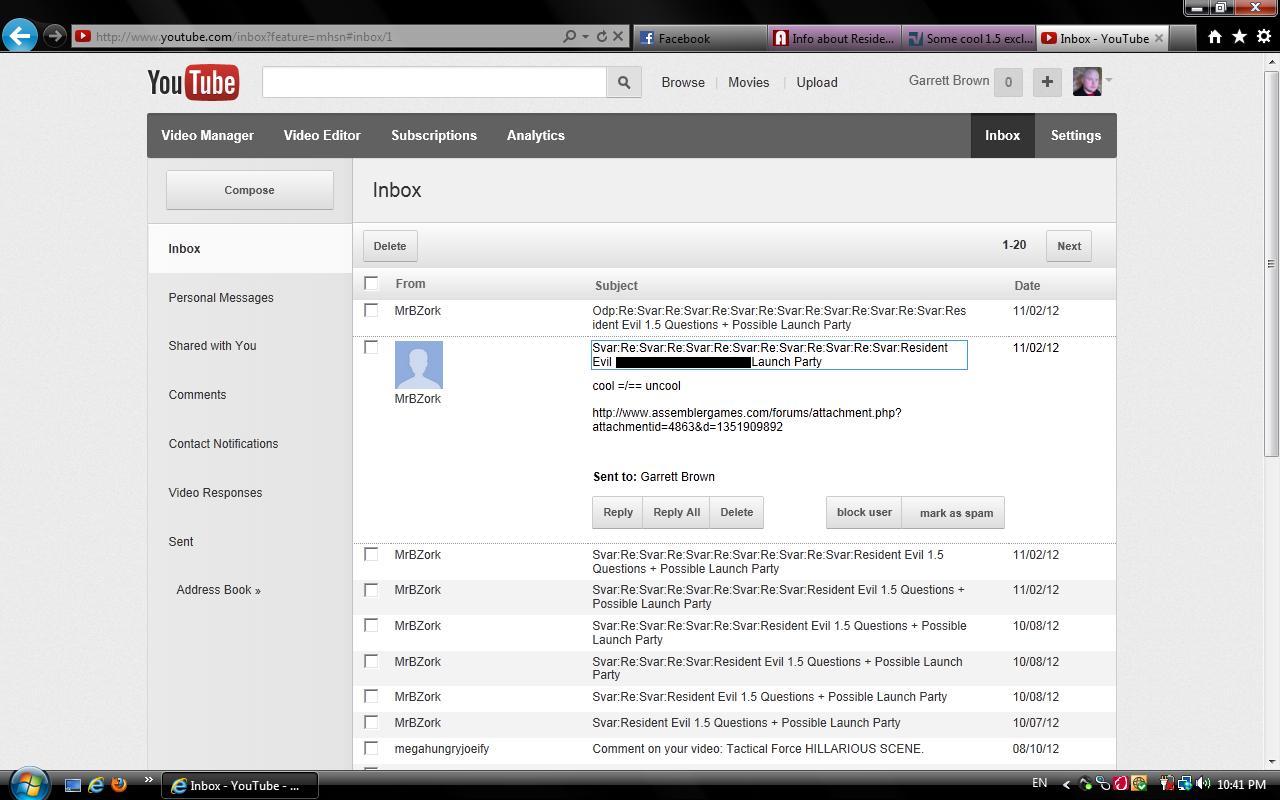Click the address bar search magnifier icon

click(569, 36)
